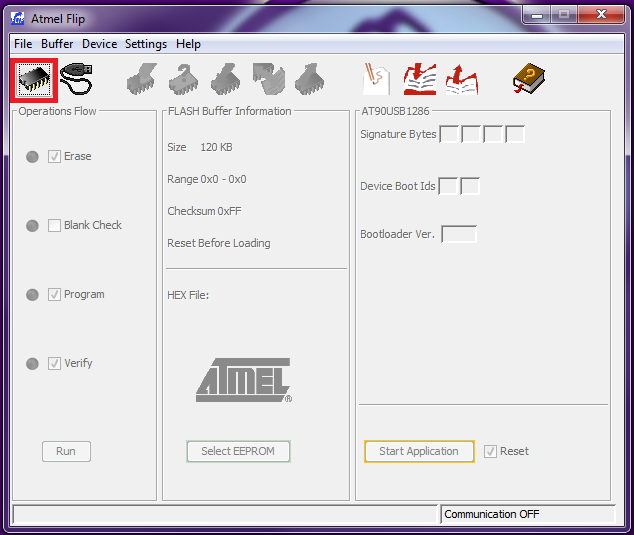Click the Verify status indicator light

32,364
